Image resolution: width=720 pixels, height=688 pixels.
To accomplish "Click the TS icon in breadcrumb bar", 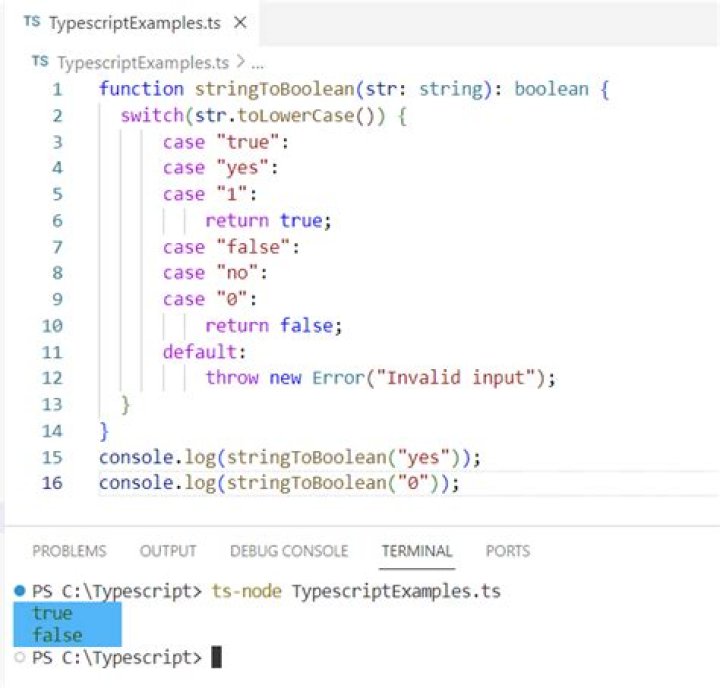I will click(40, 61).
